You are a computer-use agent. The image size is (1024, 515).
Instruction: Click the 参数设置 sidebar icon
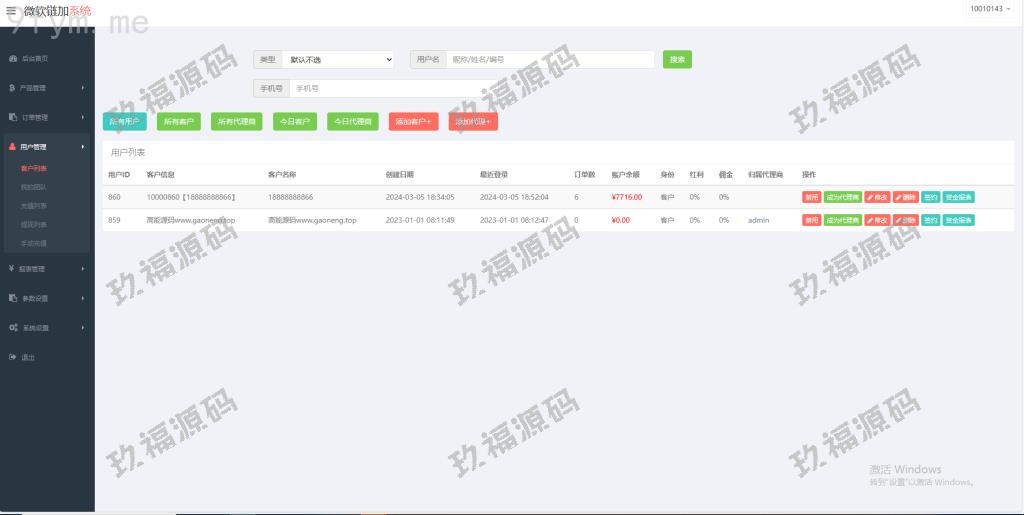point(12,298)
